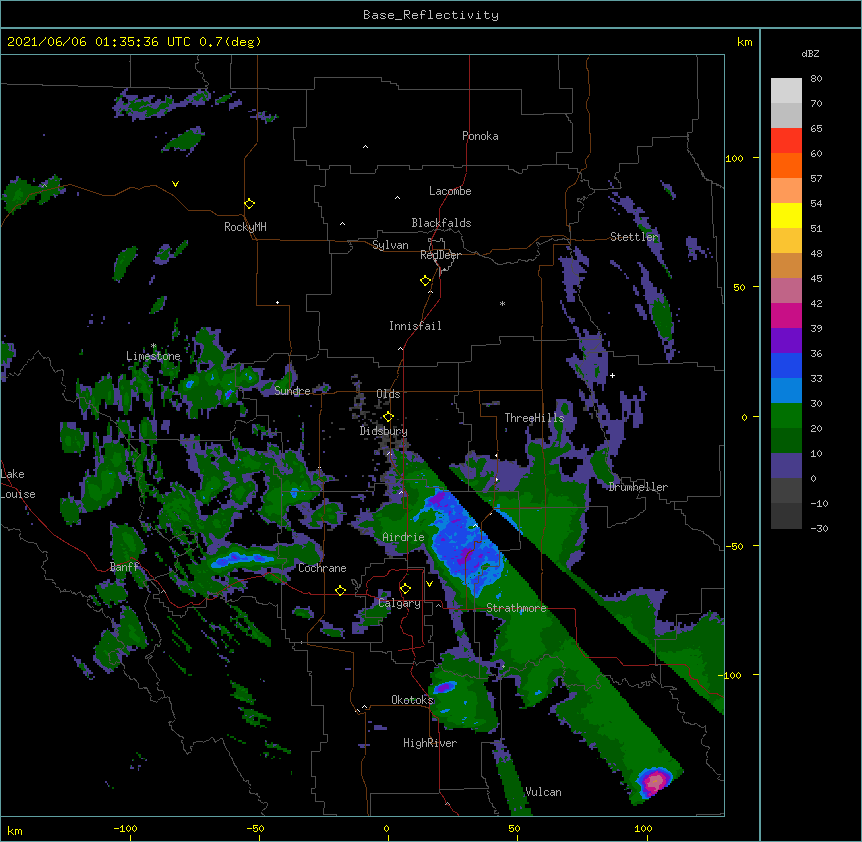Click the white cross marker southwest of Stettler
The image size is (862, 842).
coord(612,375)
